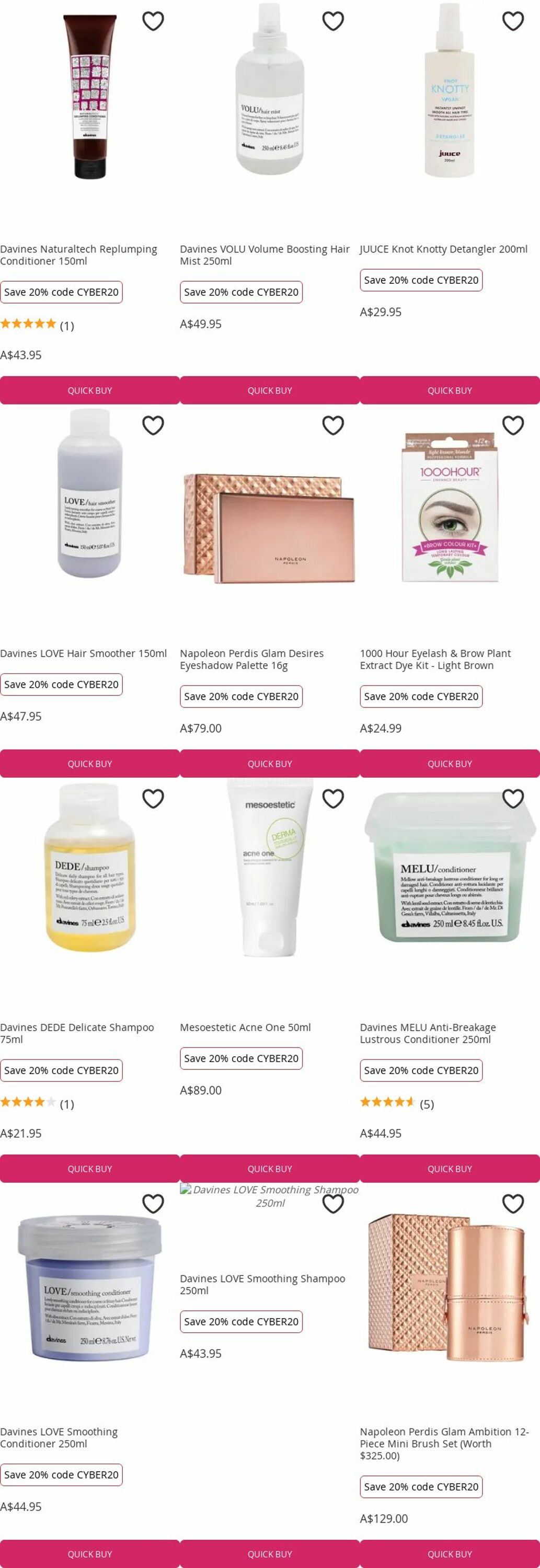Quick buy Napoleon Perdis Glam Desires Eyeshadow Palette
The height and width of the screenshot is (1568, 540).
click(270, 763)
